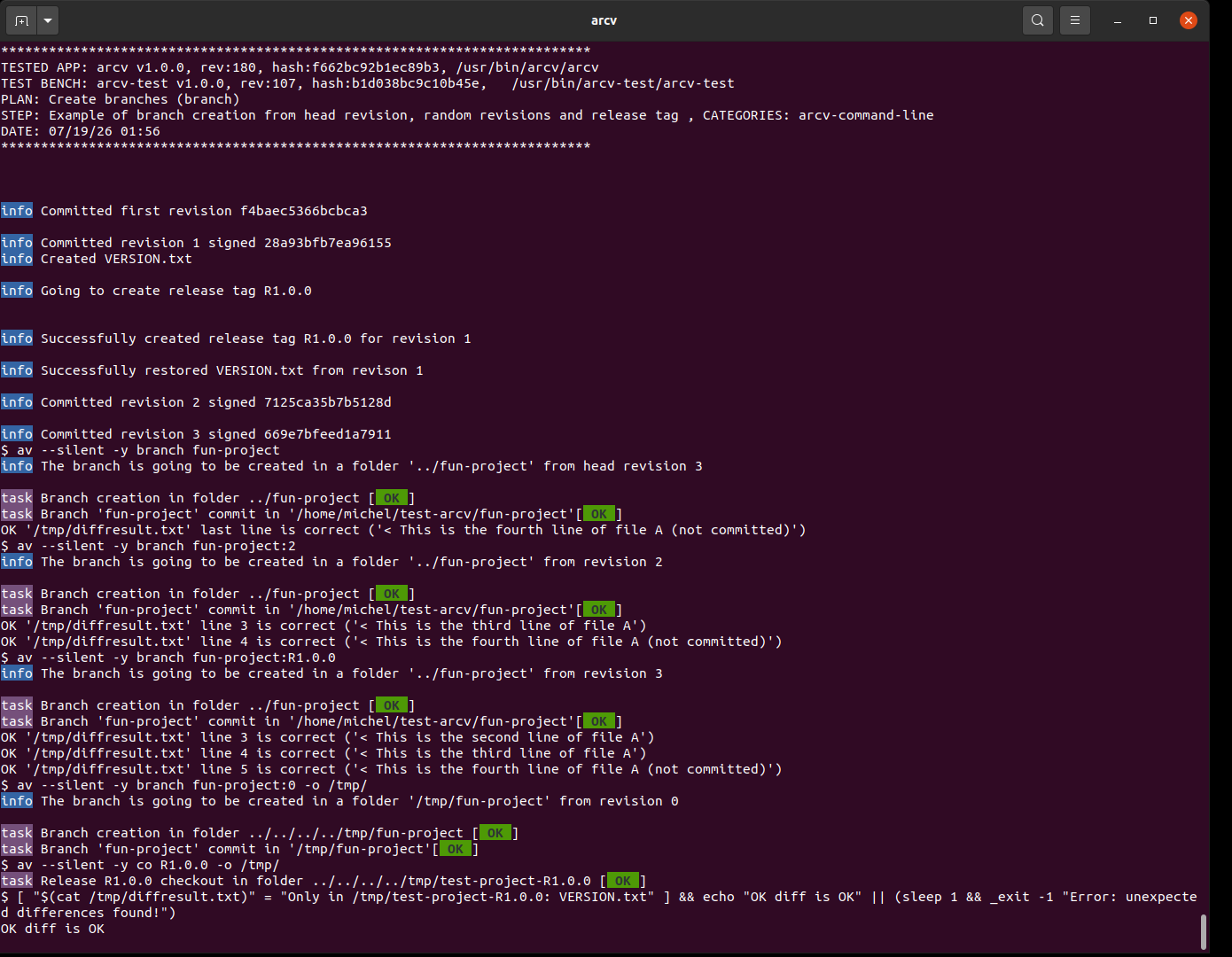Open terminal search
The height and width of the screenshot is (957, 1232).
click(x=1038, y=20)
